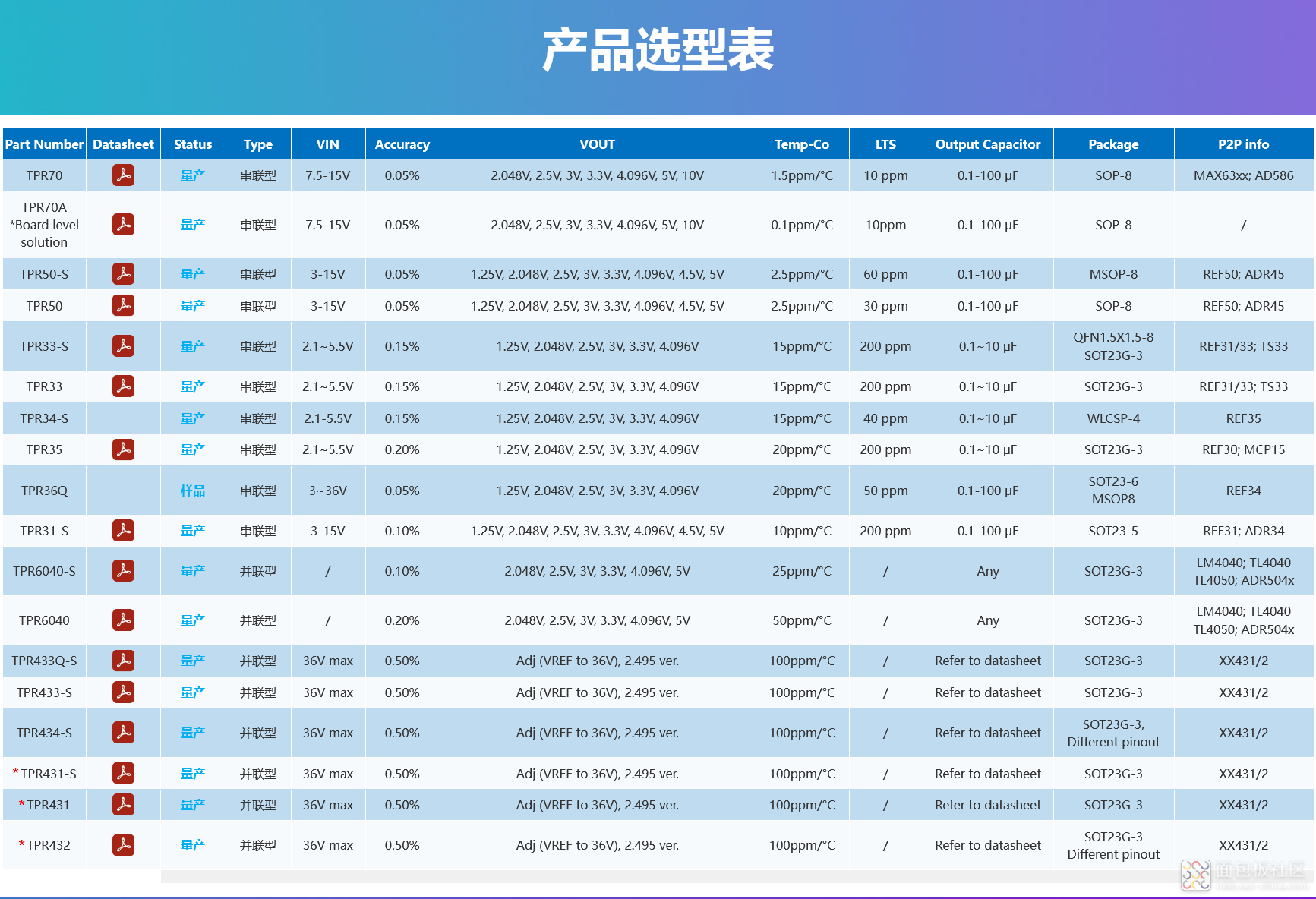1316x899 pixels.
Task: Select the 样品 status for TPR36Q
Action: click(193, 490)
